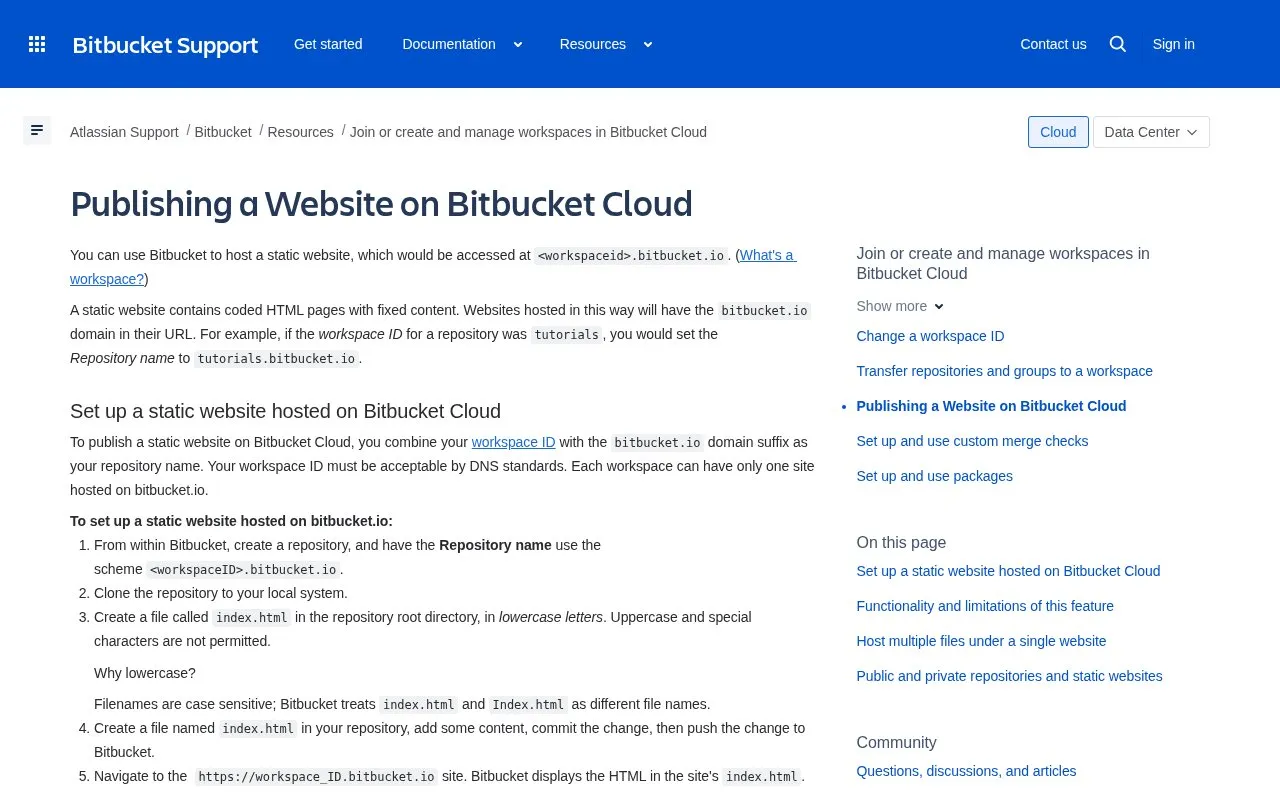Select the Cloud deployment button

[1058, 132]
